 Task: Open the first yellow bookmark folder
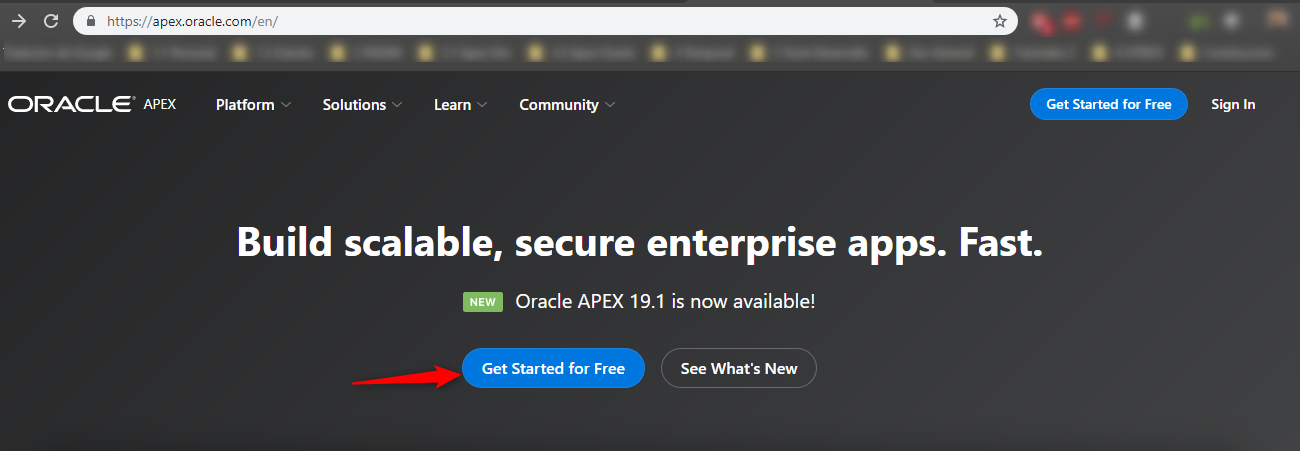click(135, 50)
